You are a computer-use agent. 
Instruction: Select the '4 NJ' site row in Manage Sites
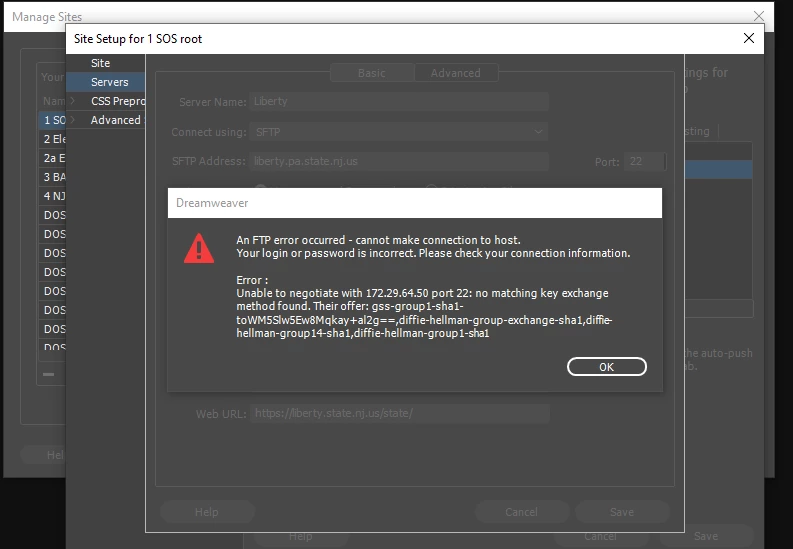(x=53, y=196)
